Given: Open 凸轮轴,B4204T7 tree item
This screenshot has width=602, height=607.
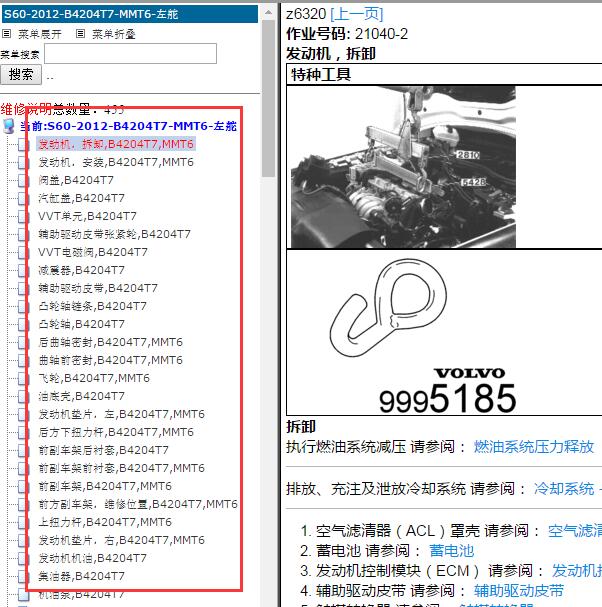Looking at the screenshot, I should point(81,324).
